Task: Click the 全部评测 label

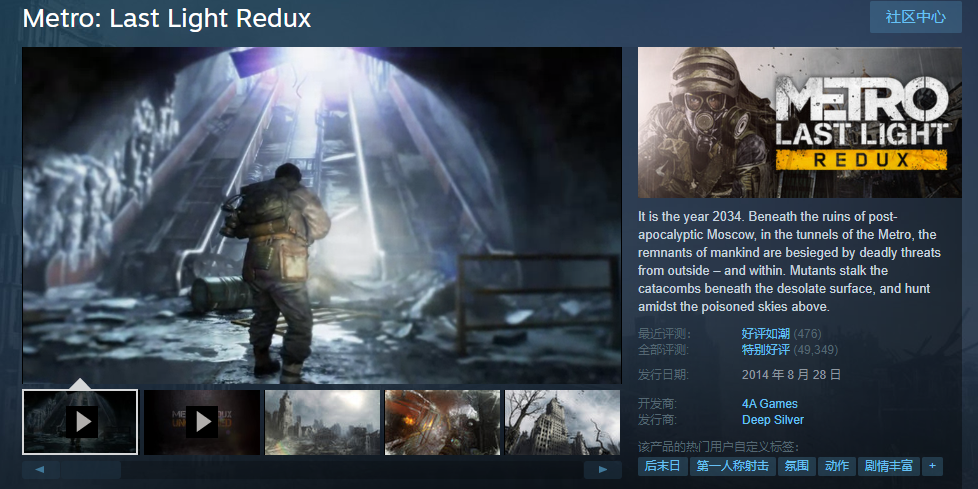Action: tap(664, 349)
